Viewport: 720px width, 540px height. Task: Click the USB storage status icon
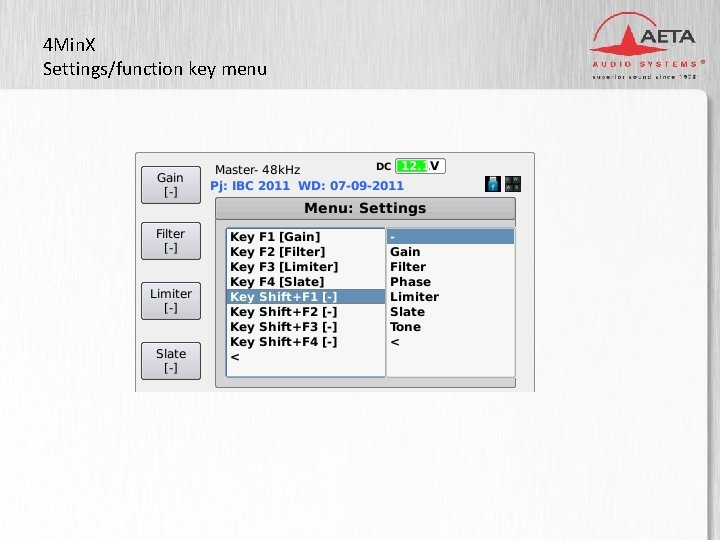[x=493, y=184]
